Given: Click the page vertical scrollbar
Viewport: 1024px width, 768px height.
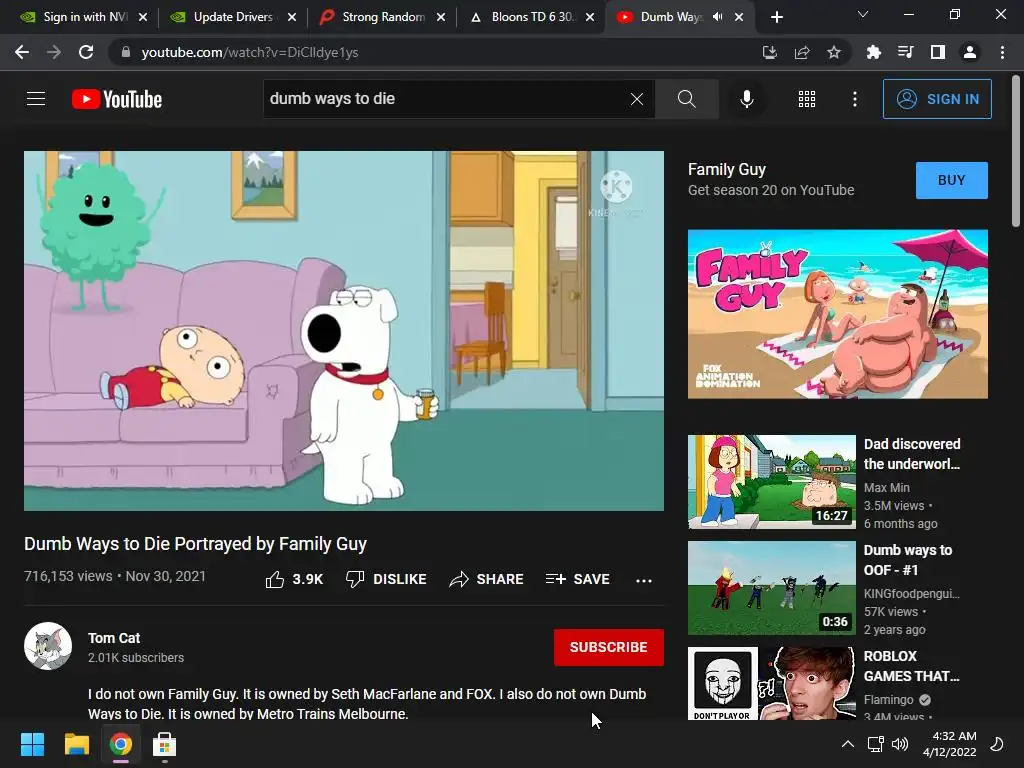Looking at the screenshot, I should [1016, 151].
